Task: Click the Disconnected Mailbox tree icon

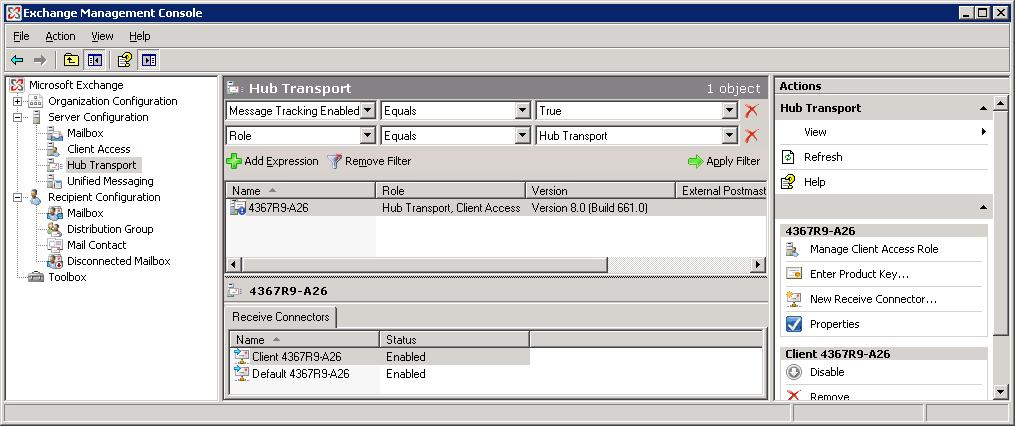Action: click(x=55, y=261)
